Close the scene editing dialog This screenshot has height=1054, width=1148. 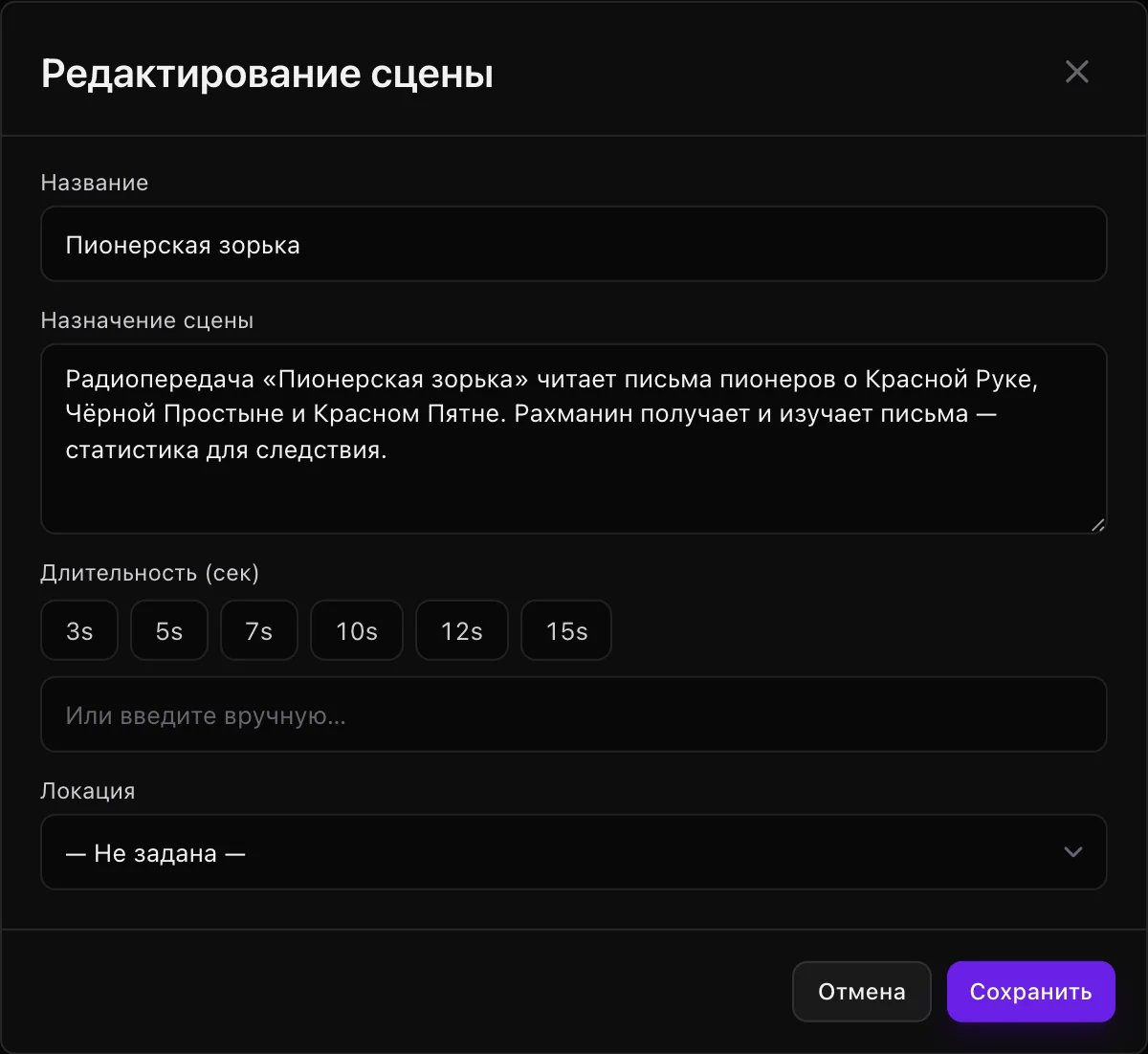pyautogui.click(x=1077, y=72)
